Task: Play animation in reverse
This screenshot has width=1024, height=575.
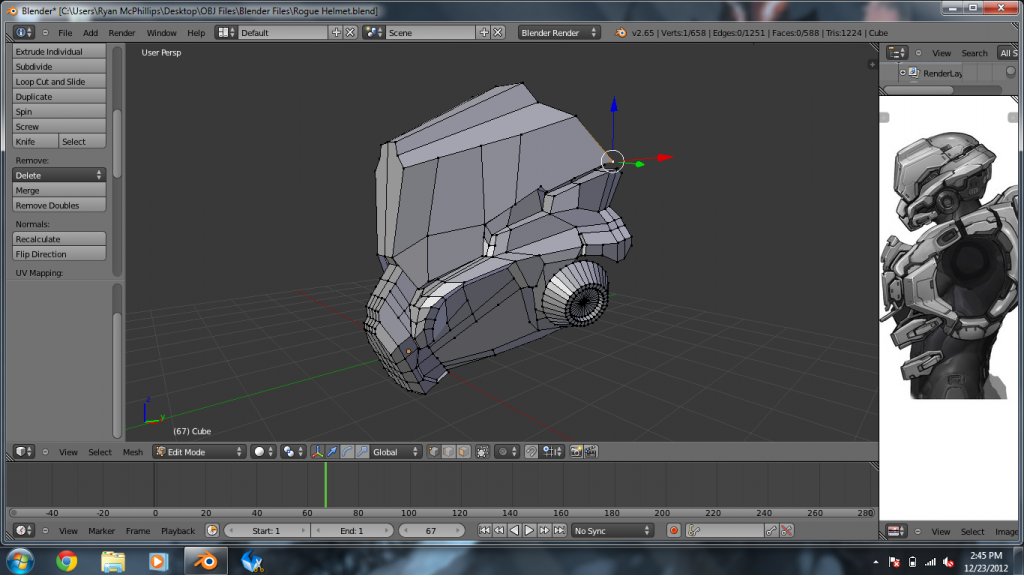Action: tap(515, 531)
